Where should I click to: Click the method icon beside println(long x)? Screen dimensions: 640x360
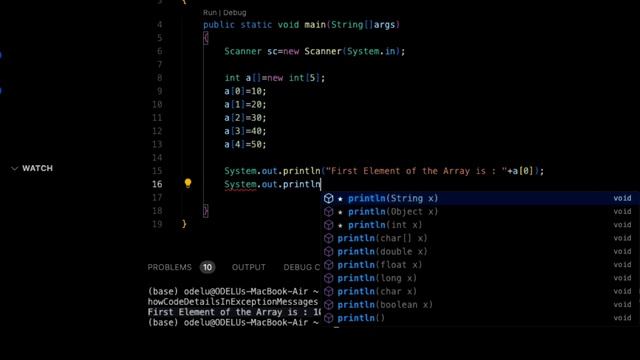tap(329, 278)
